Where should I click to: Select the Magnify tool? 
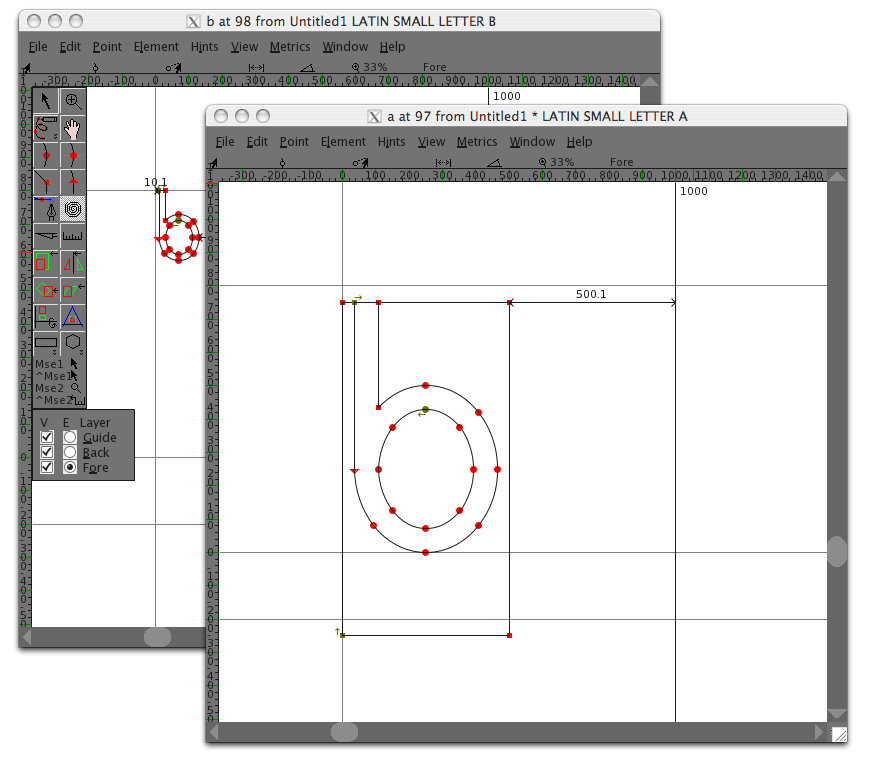click(73, 100)
